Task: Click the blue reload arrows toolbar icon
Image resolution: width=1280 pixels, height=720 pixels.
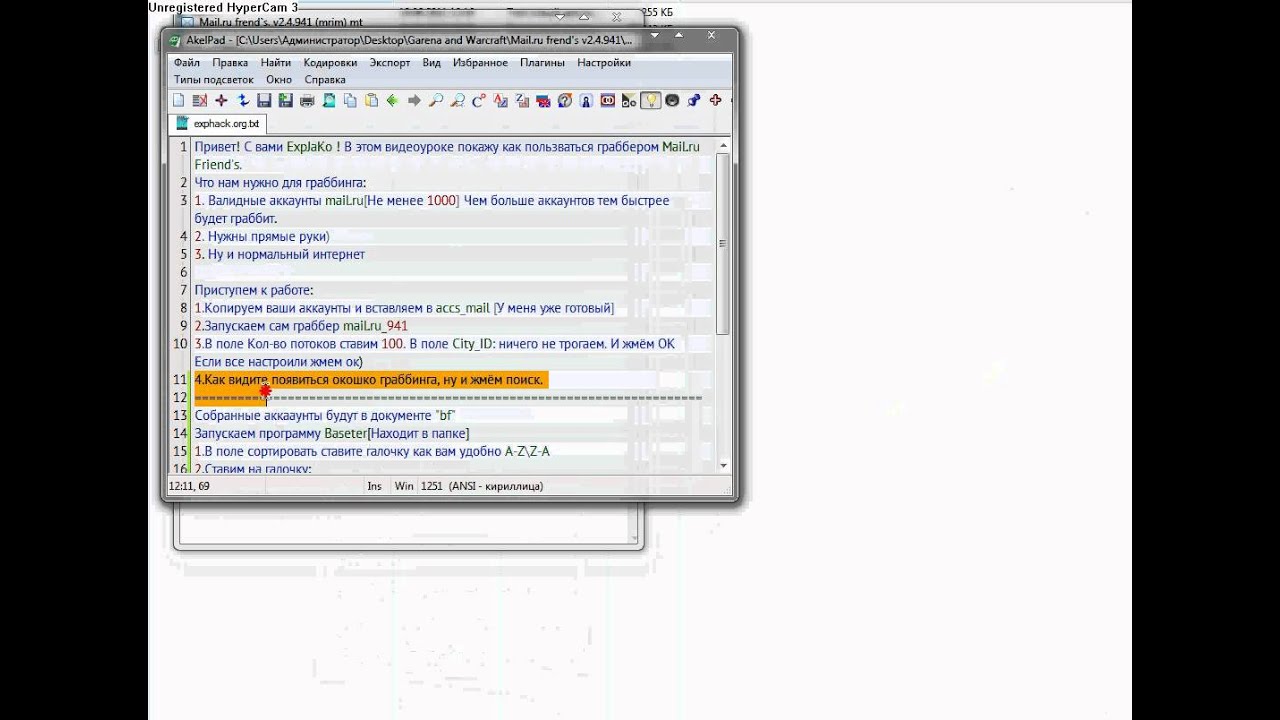Action: [x=243, y=100]
